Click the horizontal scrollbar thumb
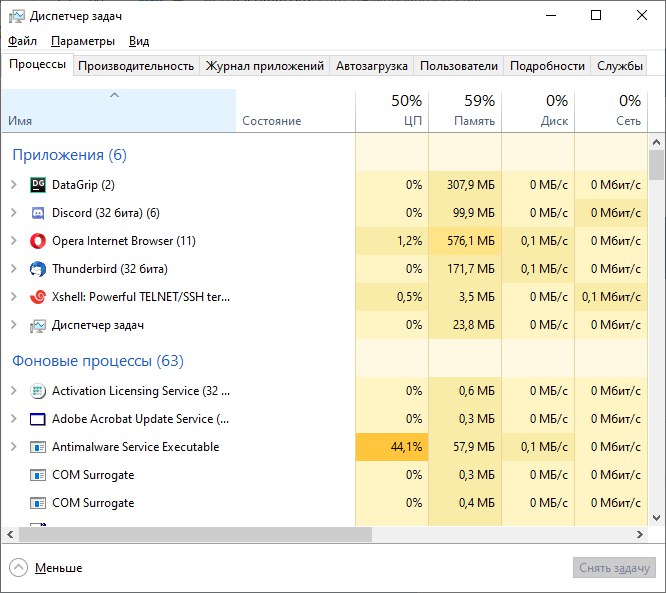The height and width of the screenshot is (593, 666). point(195,534)
